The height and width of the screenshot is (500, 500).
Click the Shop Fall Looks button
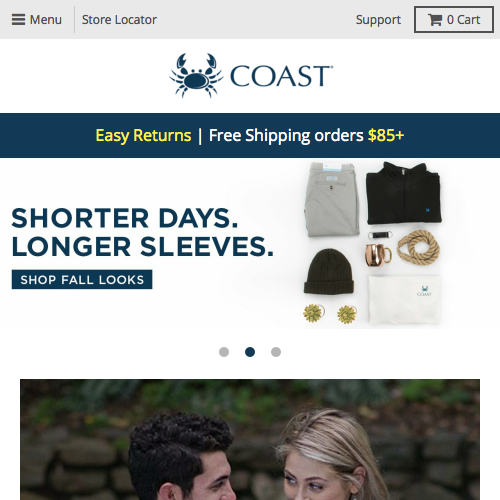click(x=82, y=279)
